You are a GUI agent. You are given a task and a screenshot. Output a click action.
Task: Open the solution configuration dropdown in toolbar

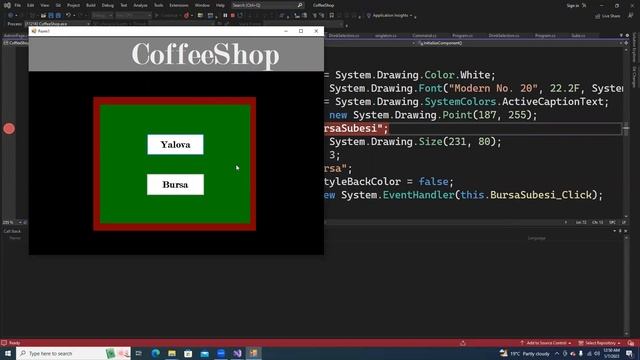pos(102,16)
